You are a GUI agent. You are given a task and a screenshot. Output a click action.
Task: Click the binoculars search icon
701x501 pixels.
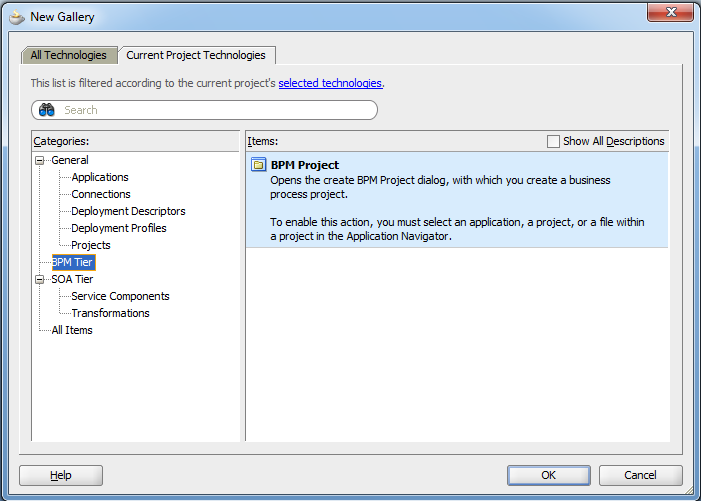pos(47,110)
